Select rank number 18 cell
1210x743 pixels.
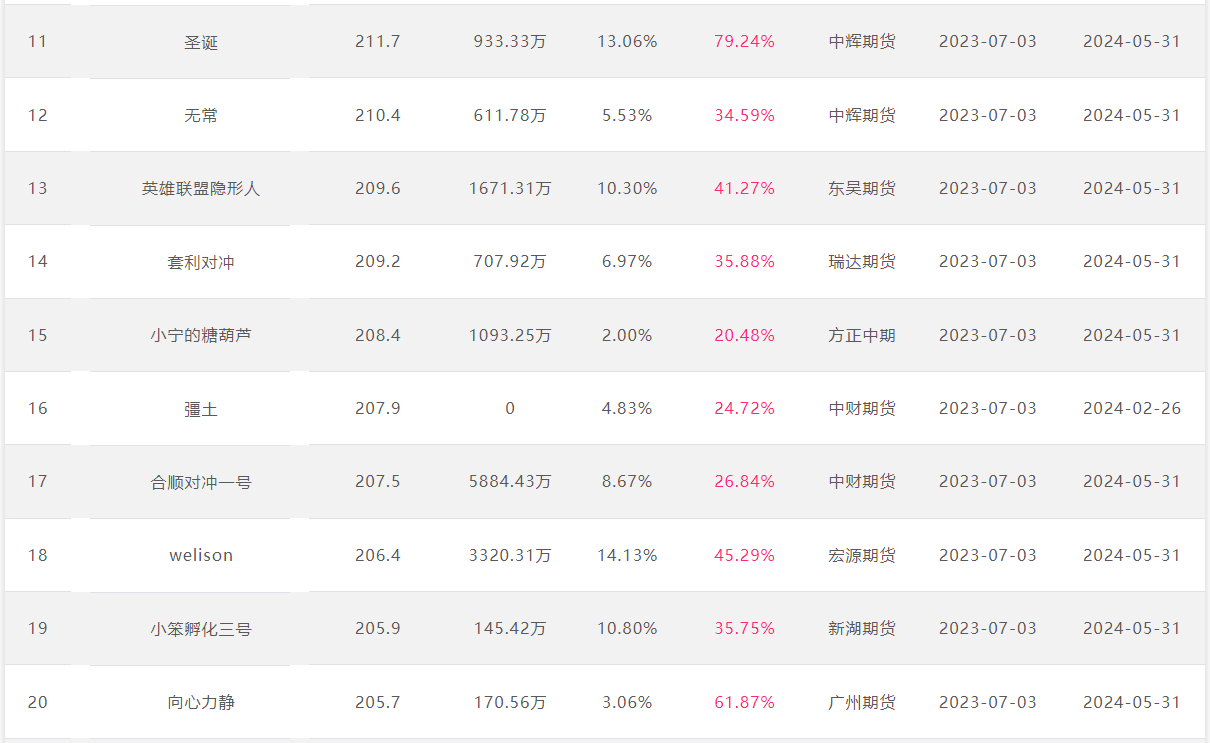(x=37, y=555)
